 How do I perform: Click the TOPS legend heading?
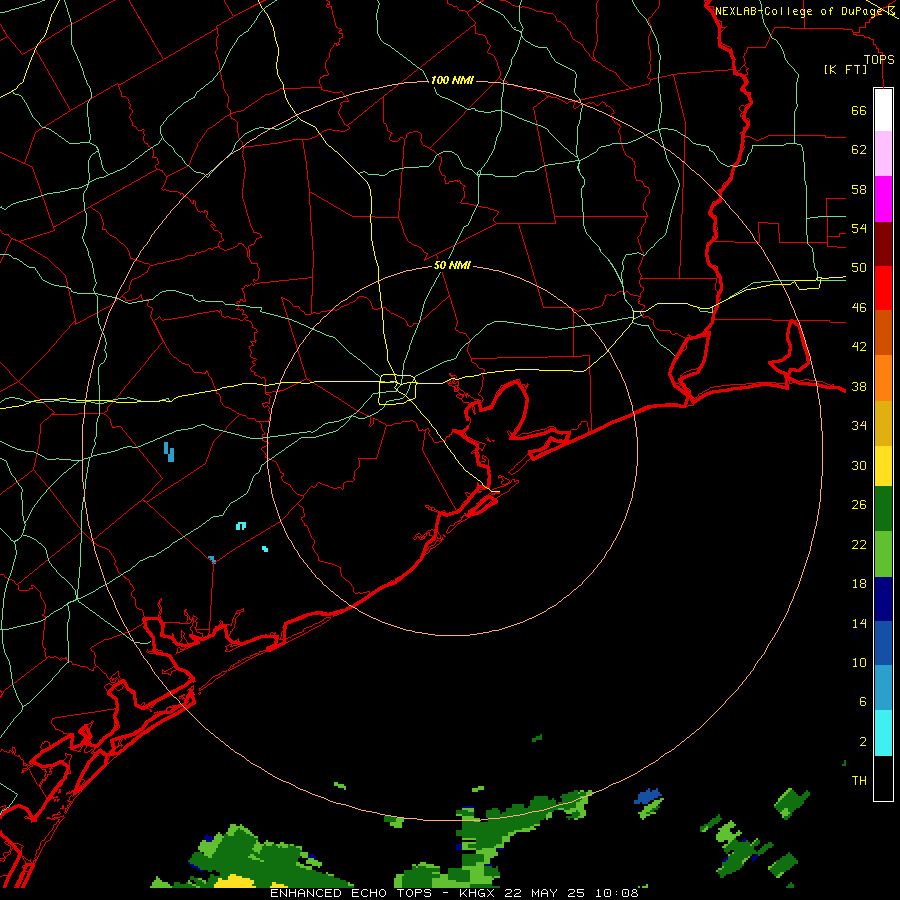pyautogui.click(x=879, y=60)
